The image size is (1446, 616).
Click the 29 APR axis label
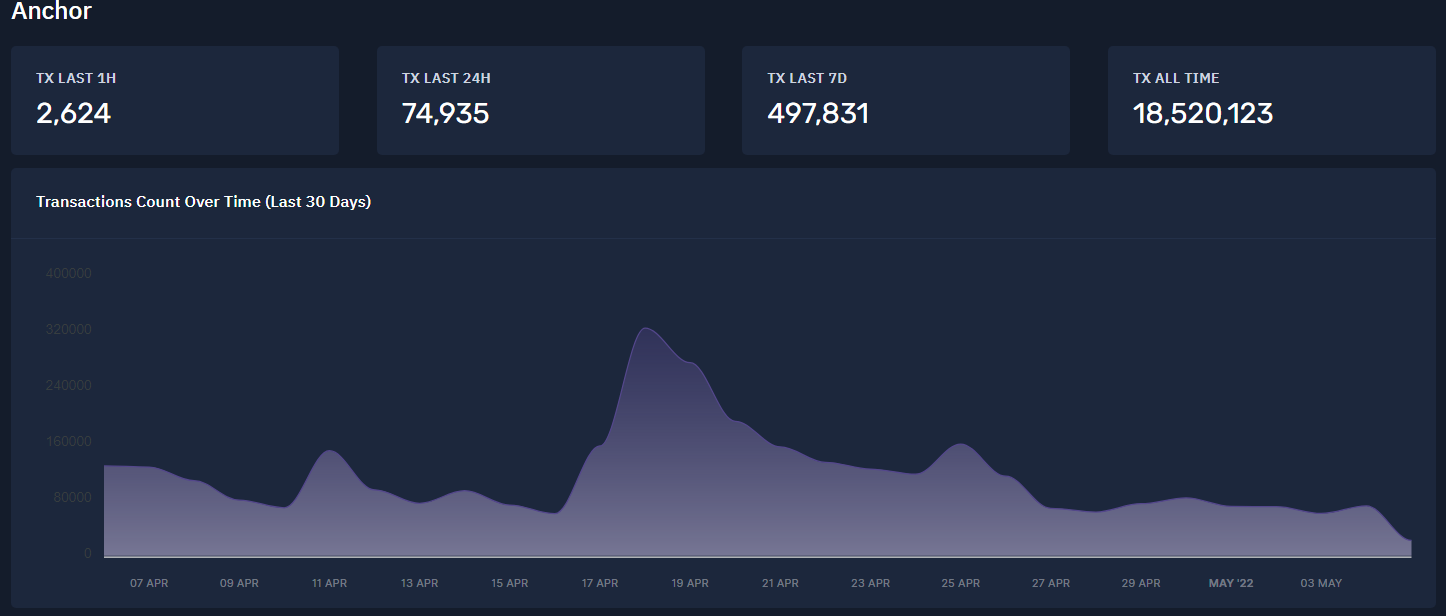[1141, 583]
